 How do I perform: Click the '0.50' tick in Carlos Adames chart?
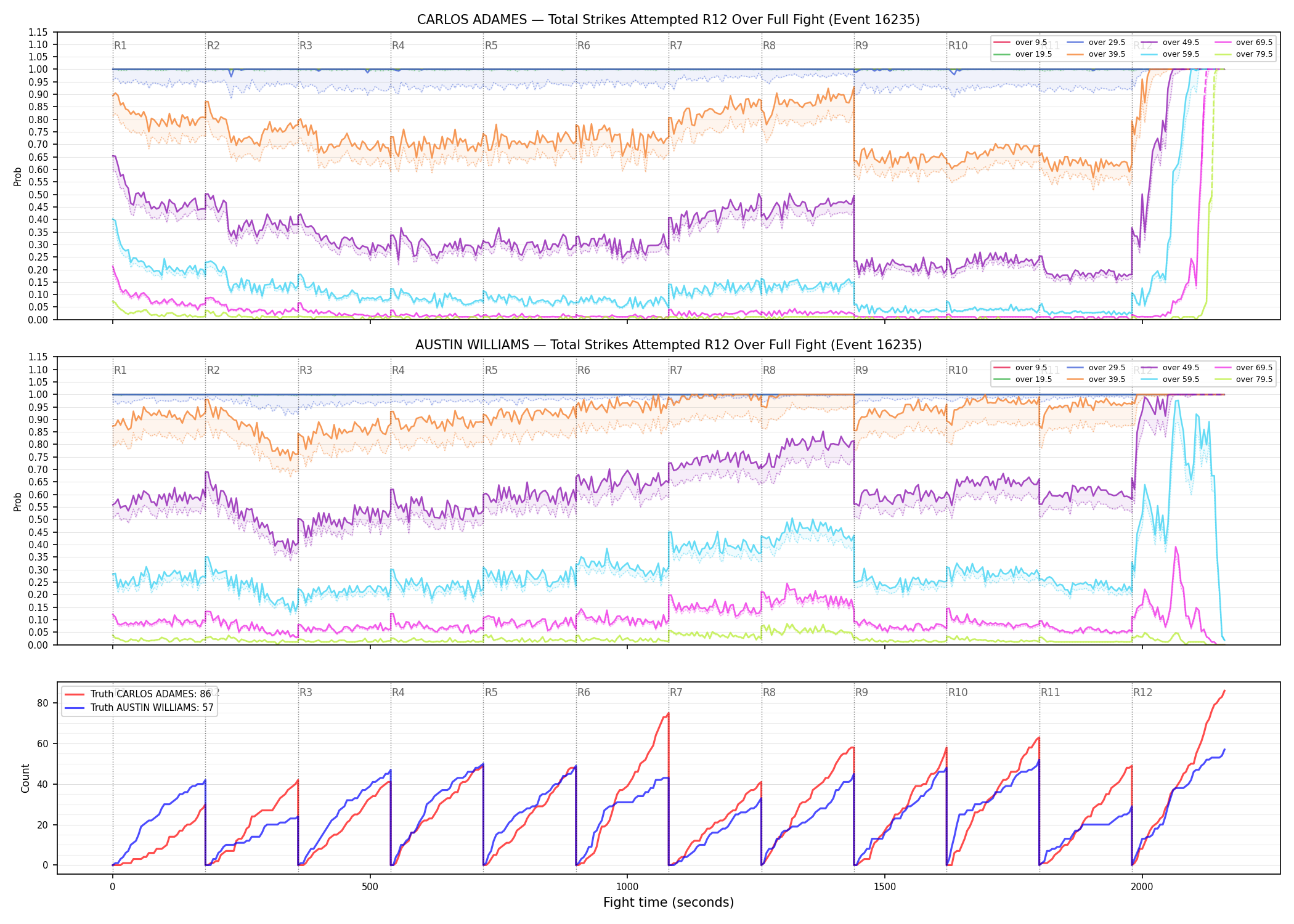pos(38,195)
